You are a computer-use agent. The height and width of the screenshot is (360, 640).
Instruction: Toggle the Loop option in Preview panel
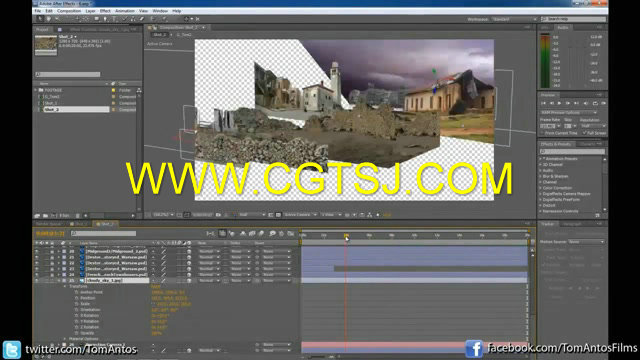click(595, 104)
